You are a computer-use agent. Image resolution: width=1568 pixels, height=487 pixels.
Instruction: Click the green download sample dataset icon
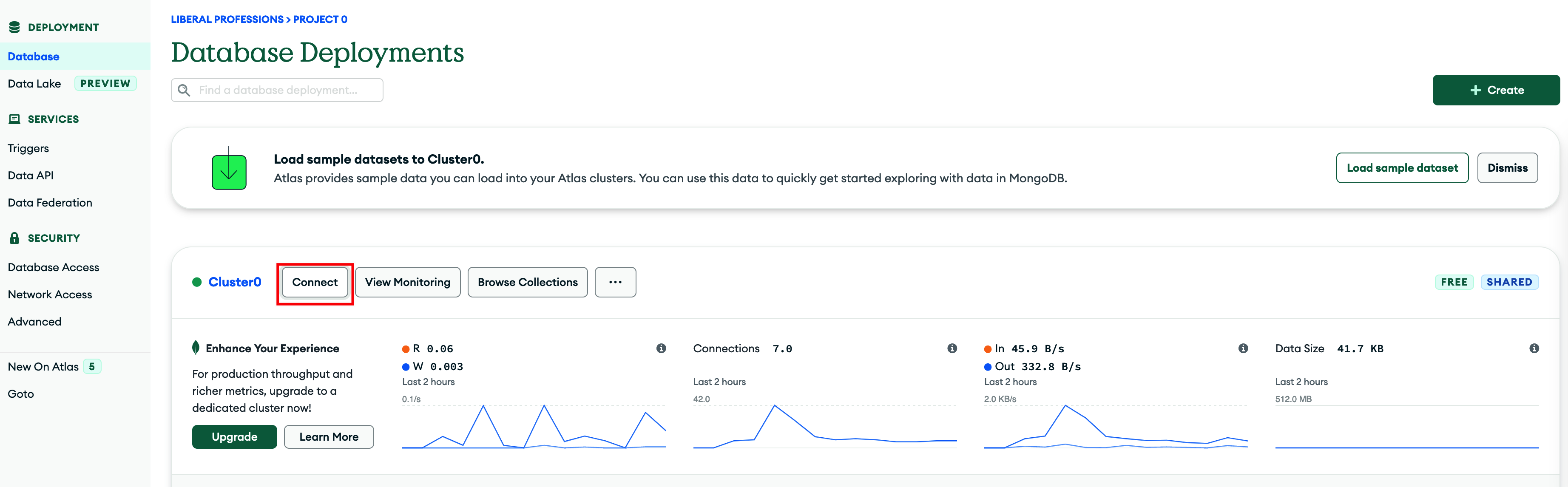[x=229, y=168]
